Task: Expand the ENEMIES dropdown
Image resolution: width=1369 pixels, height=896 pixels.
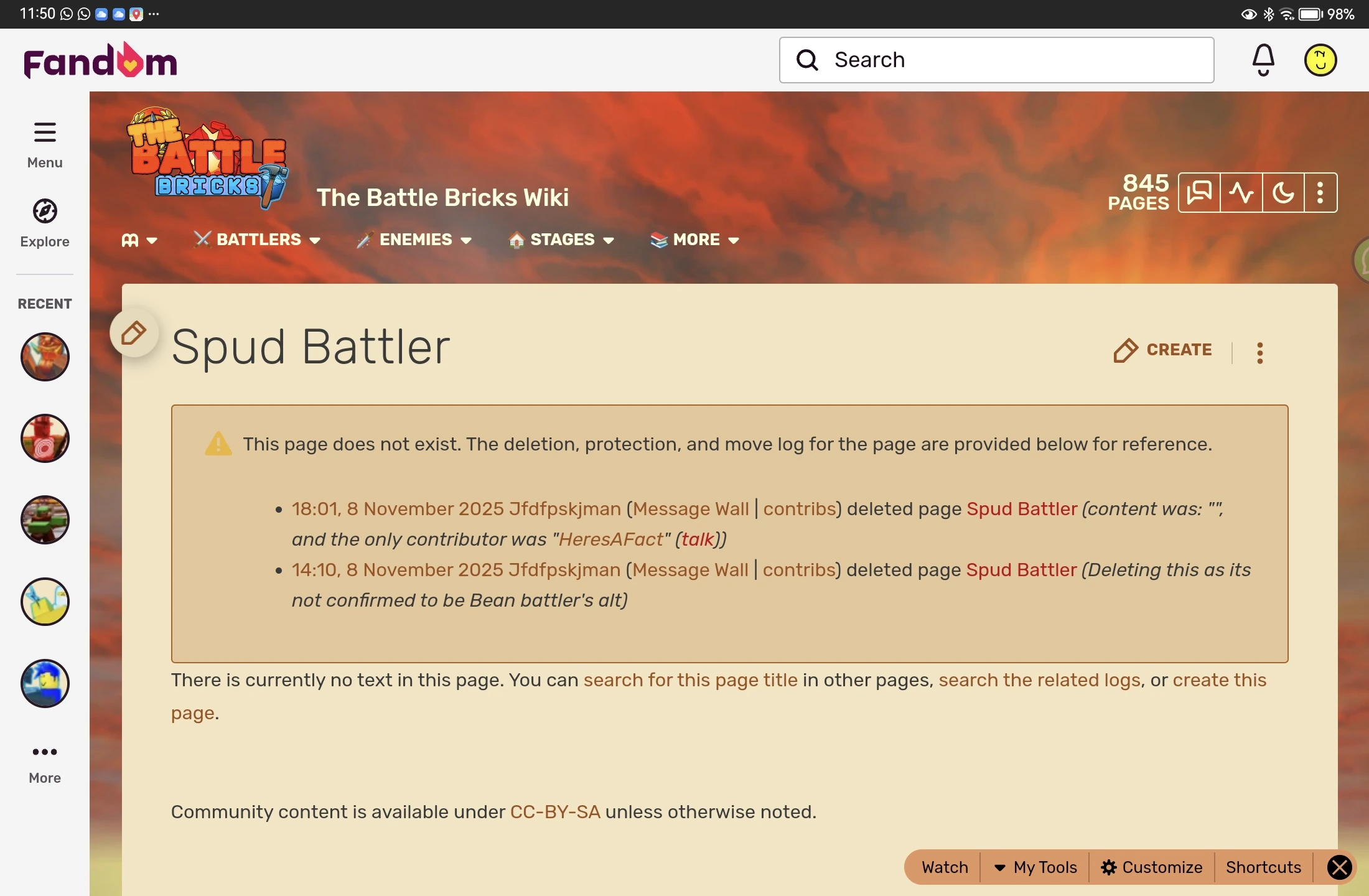Action: click(415, 240)
